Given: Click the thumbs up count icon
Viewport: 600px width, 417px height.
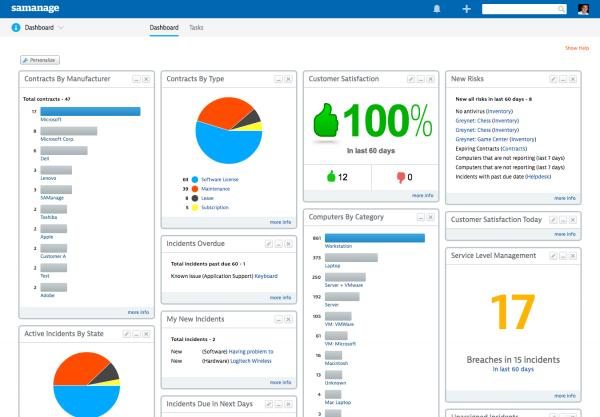Looking at the screenshot, I should [x=331, y=178].
